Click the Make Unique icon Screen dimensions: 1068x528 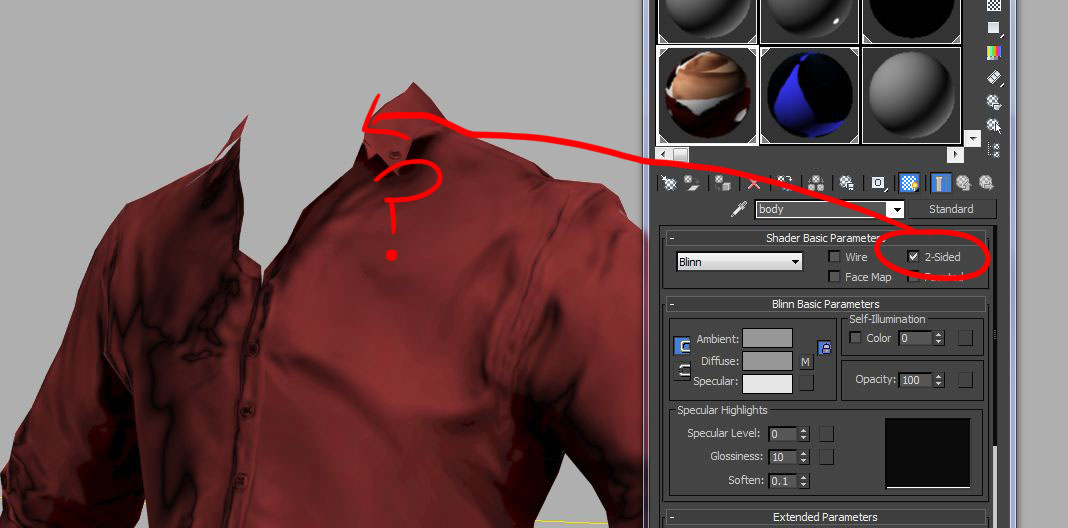click(x=816, y=183)
